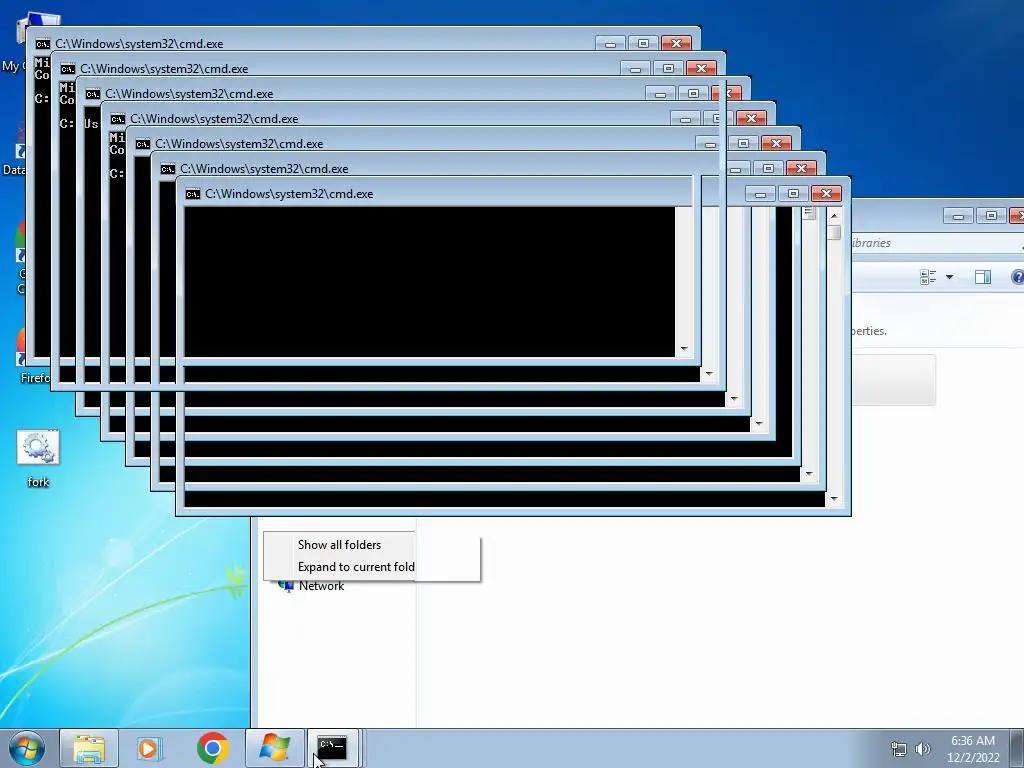Minimize the frontmost cmd.exe window
This screenshot has height=768, width=1024.
point(760,193)
